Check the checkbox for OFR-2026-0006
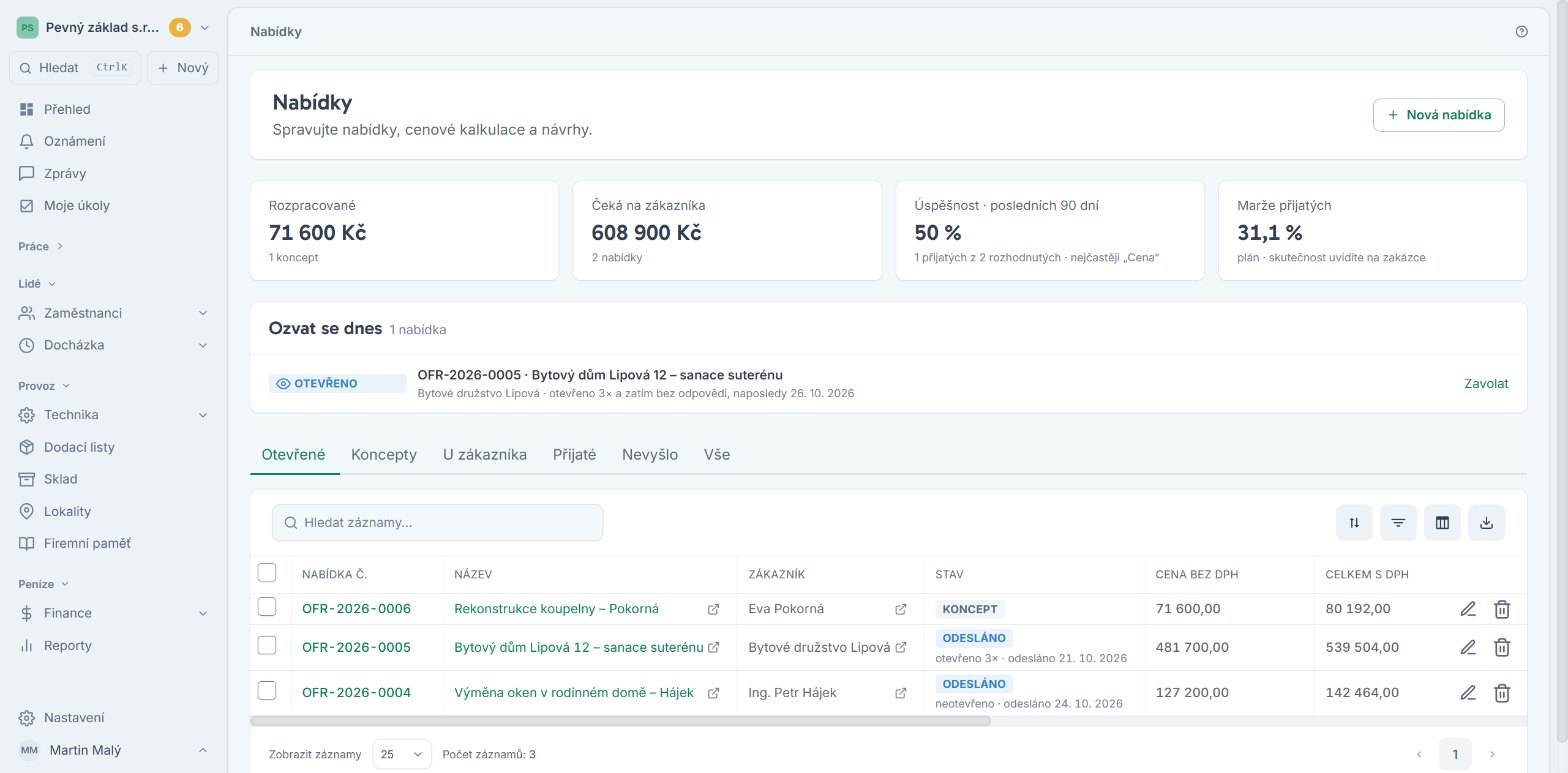The width and height of the screenshot is (1568, 773). coord(267,607)
